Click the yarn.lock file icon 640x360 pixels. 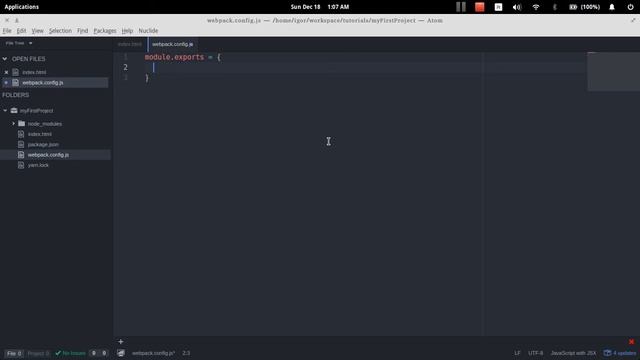(21, 165)
